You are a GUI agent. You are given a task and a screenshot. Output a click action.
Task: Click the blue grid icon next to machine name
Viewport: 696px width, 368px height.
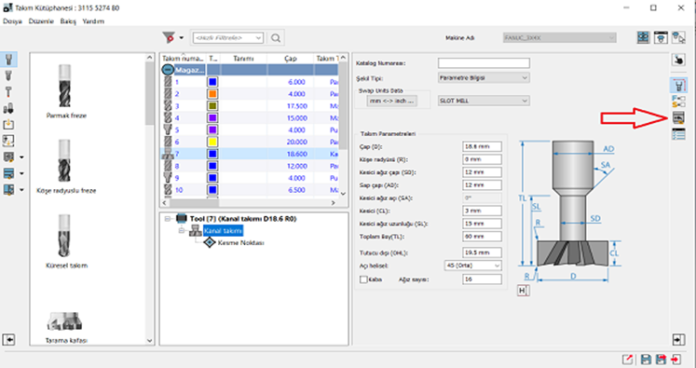pos(643,38)
